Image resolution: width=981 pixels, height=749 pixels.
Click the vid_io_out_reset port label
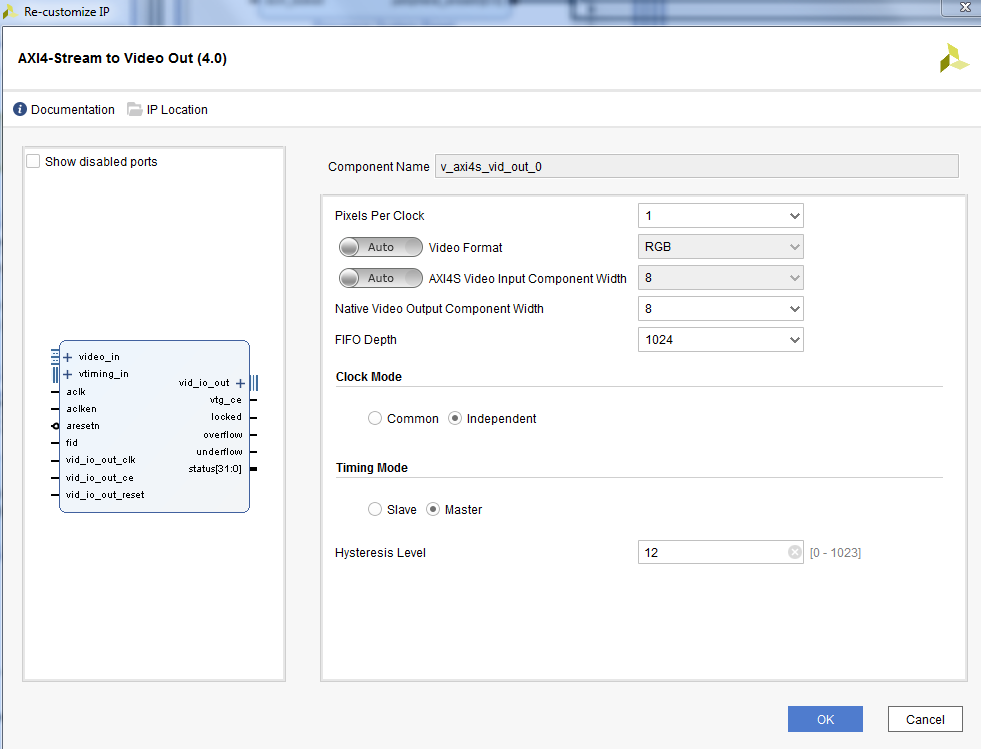[104, 494]
